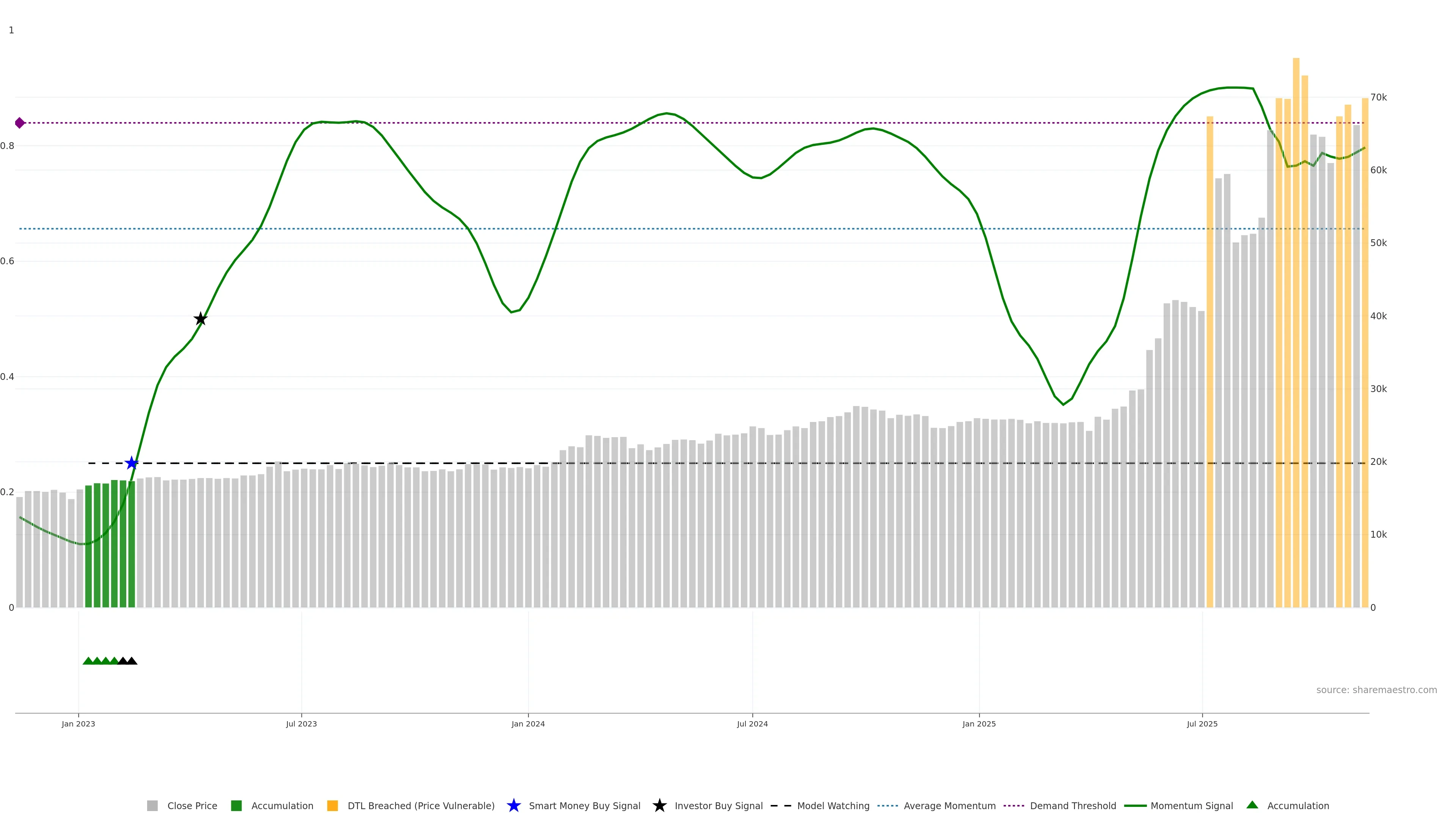Click the purple diamond Demand Threshold marker
1456x819 pixels.
[20, 122]
